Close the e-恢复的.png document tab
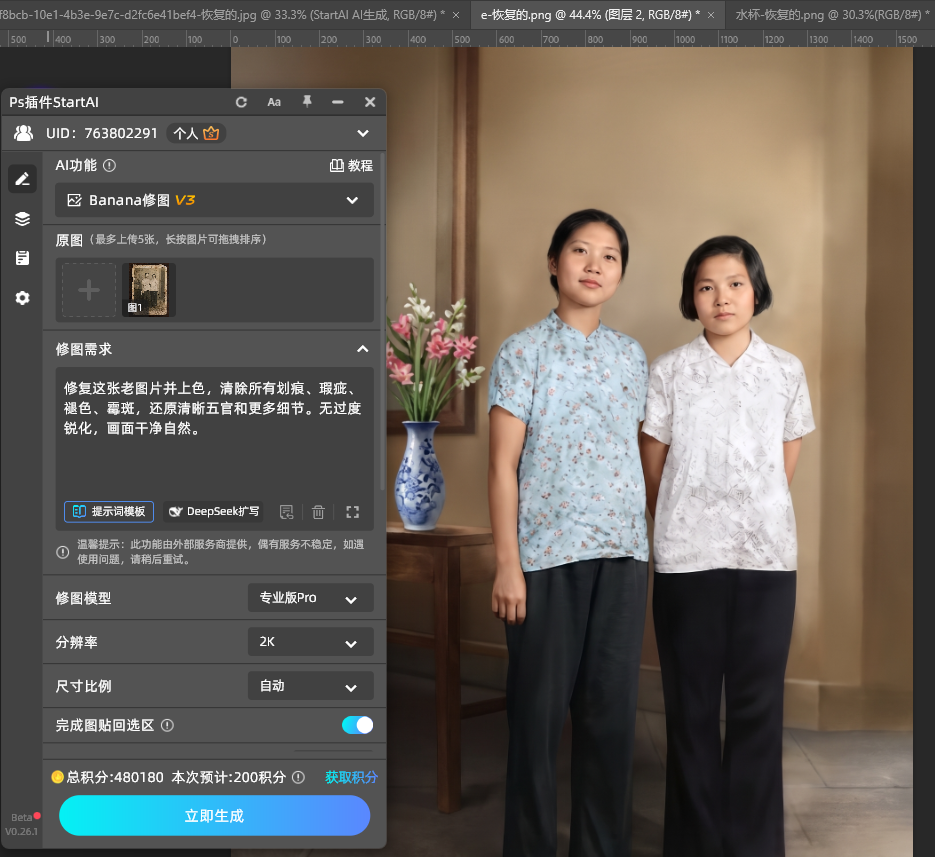Image resolution: width=935 pixels, height=857 pixels. [711, 15]
